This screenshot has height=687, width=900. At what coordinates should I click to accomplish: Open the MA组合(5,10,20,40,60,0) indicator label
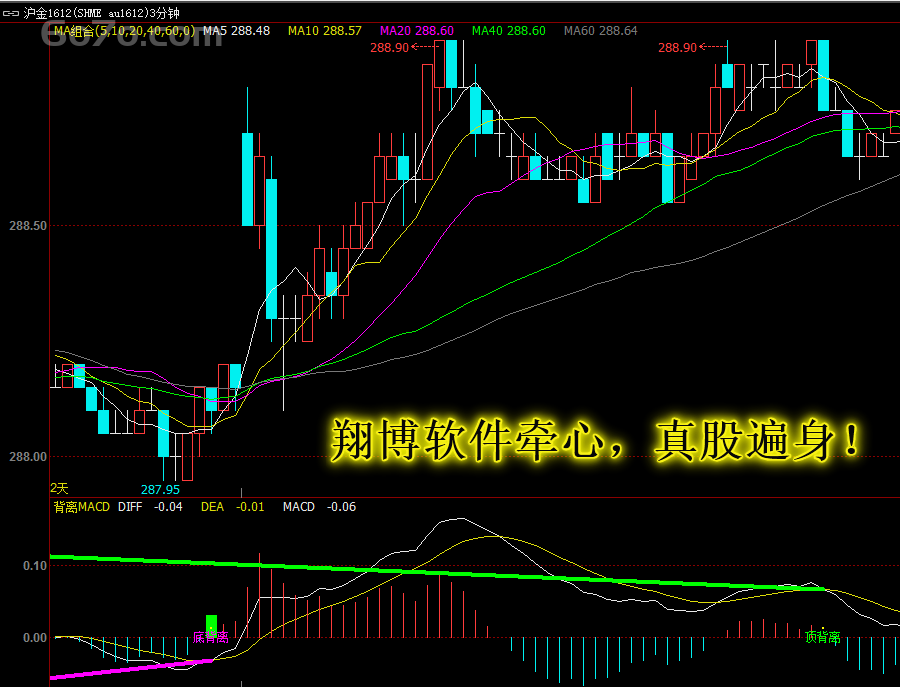tap(124, 31)
